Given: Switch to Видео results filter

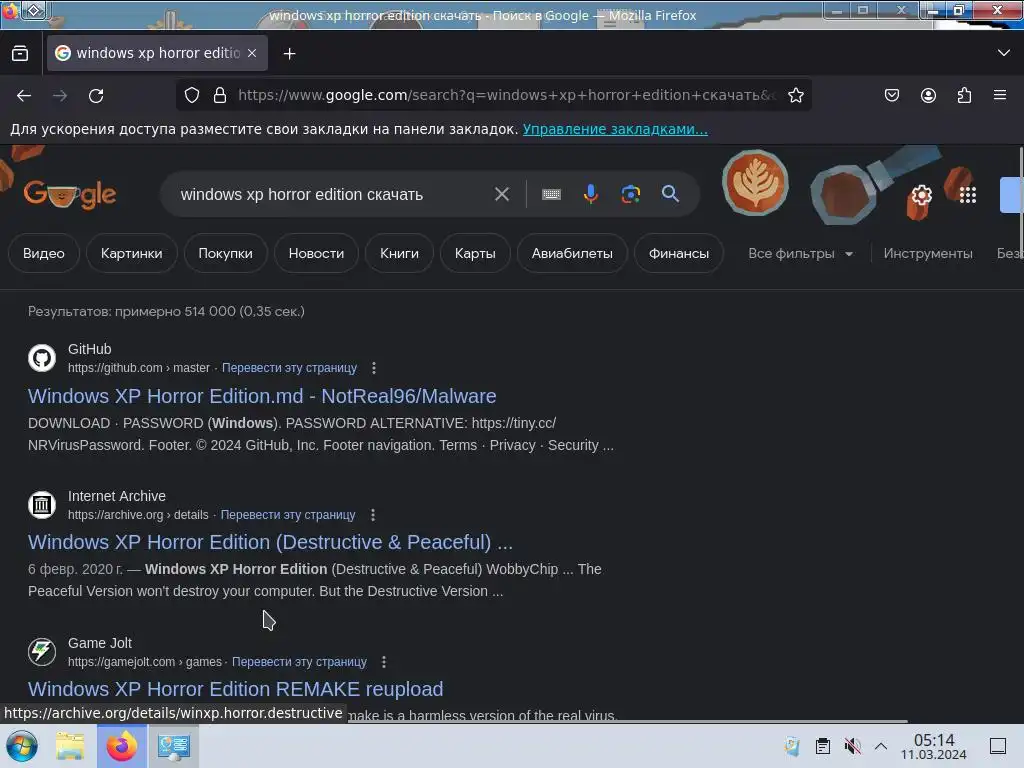Looking at the screenshot, I should pos(44,253).
